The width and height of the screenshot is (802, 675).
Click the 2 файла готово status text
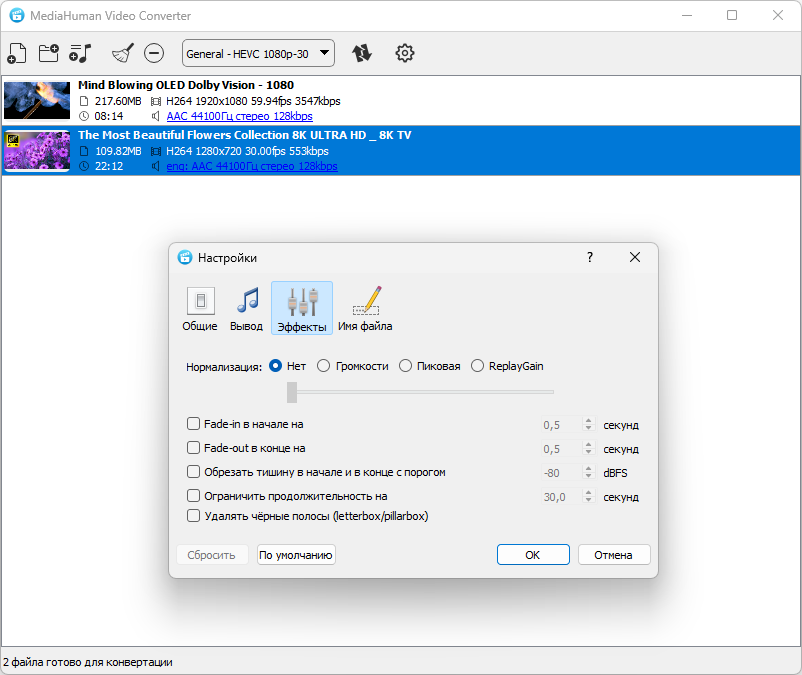[87, 662]
